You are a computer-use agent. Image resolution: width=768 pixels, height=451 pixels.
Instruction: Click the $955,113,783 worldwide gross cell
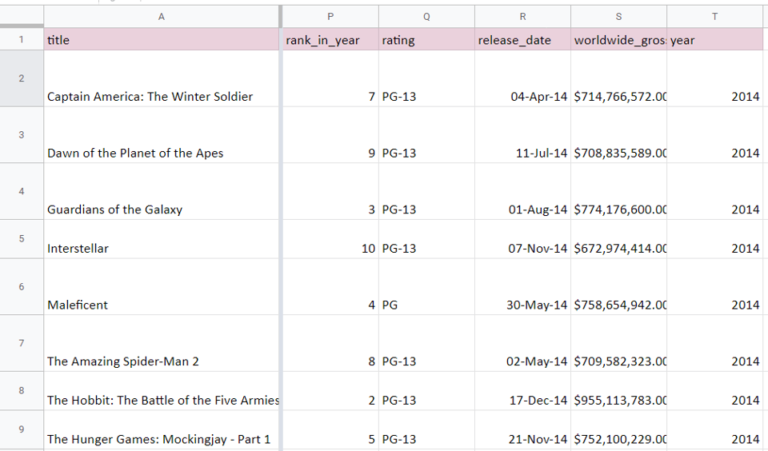(x=619, y=400)
